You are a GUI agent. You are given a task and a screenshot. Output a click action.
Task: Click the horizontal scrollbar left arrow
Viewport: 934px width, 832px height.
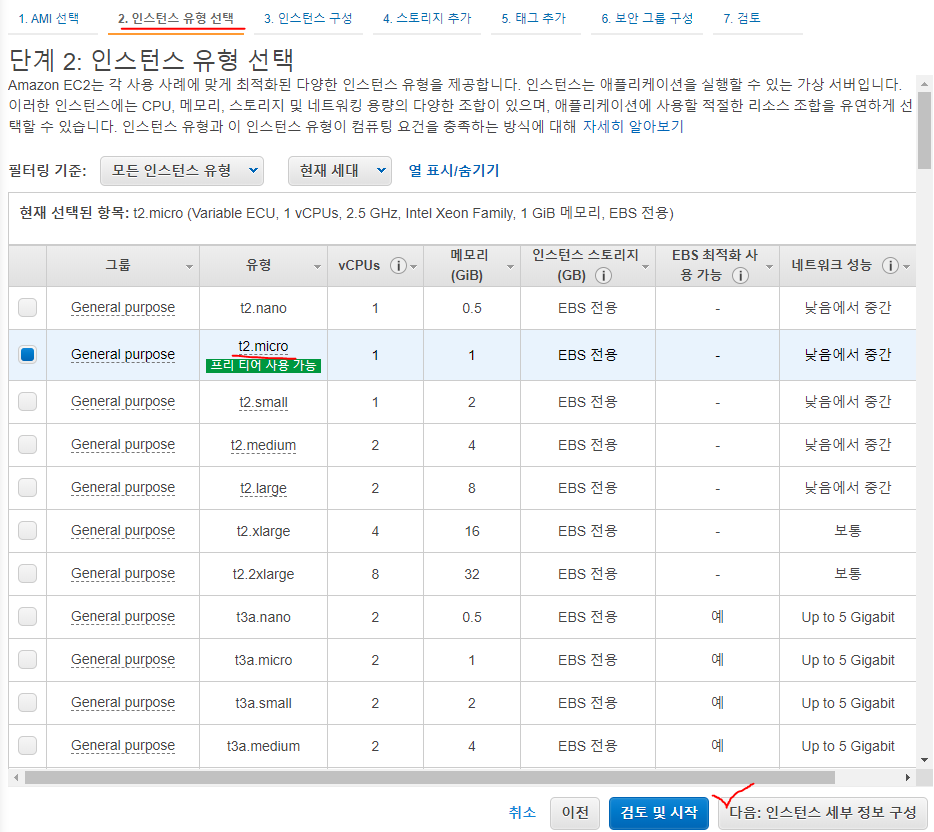16,777
